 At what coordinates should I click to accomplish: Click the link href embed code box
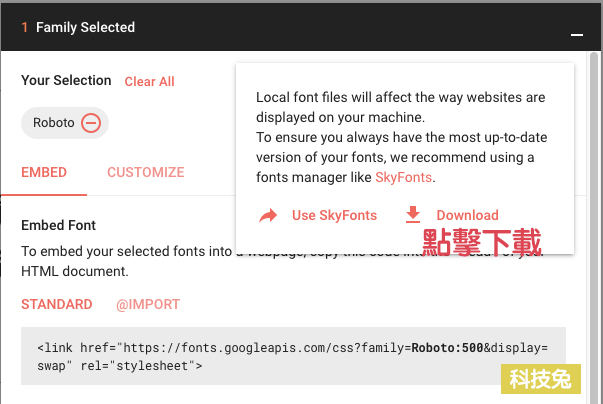pyautogui.click(x=293, y=356)
